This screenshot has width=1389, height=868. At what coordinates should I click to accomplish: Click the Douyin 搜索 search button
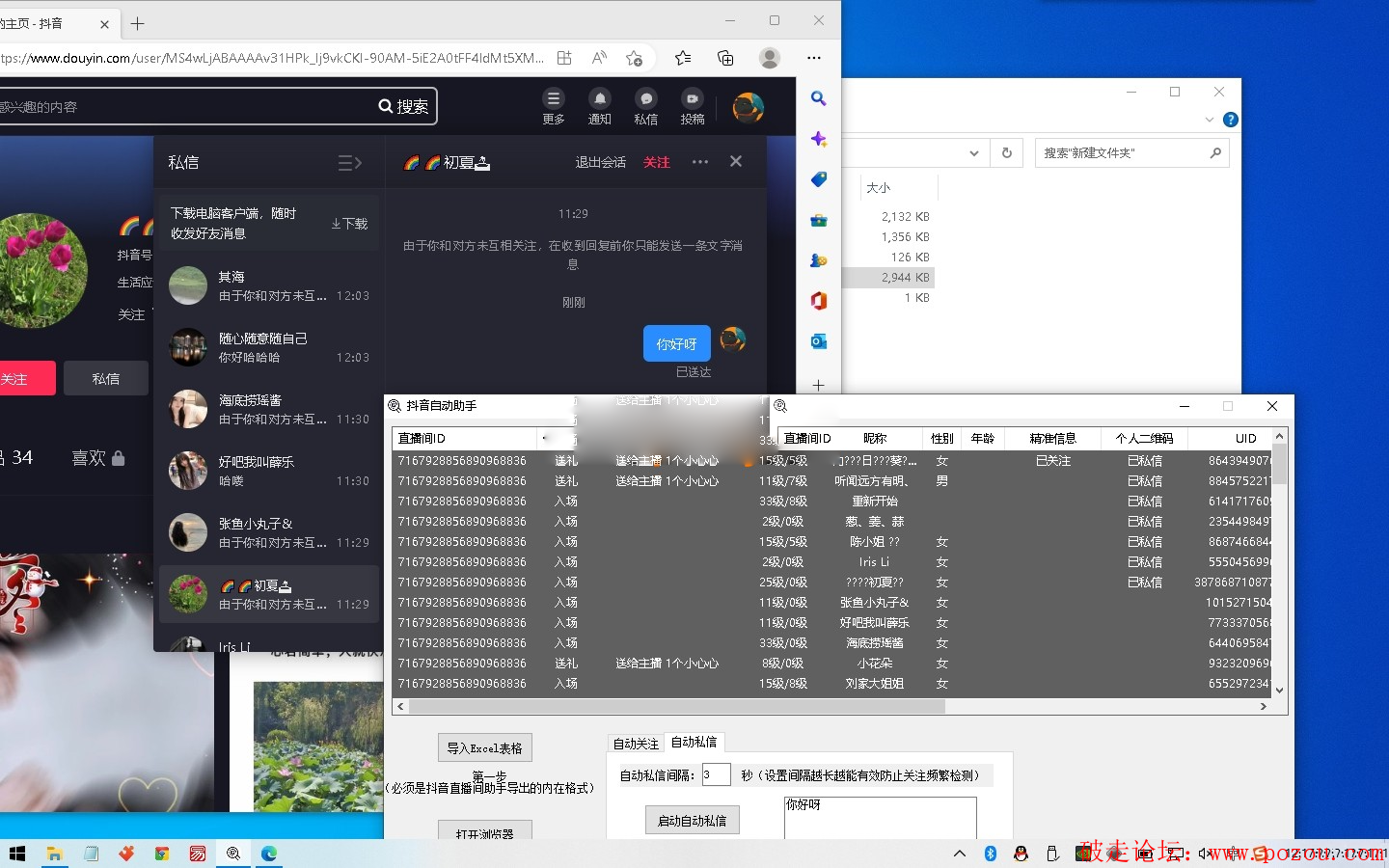pyautogui.click(x=404, y=106)
